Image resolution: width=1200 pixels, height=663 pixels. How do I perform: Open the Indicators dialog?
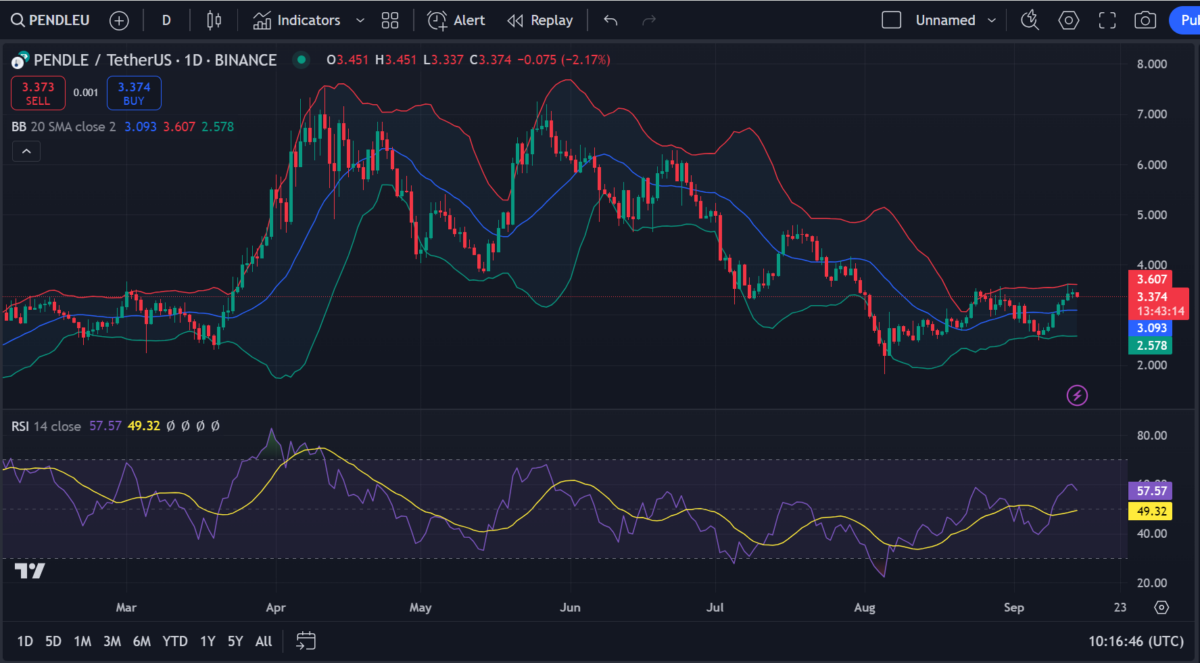(x=296, y=20)
